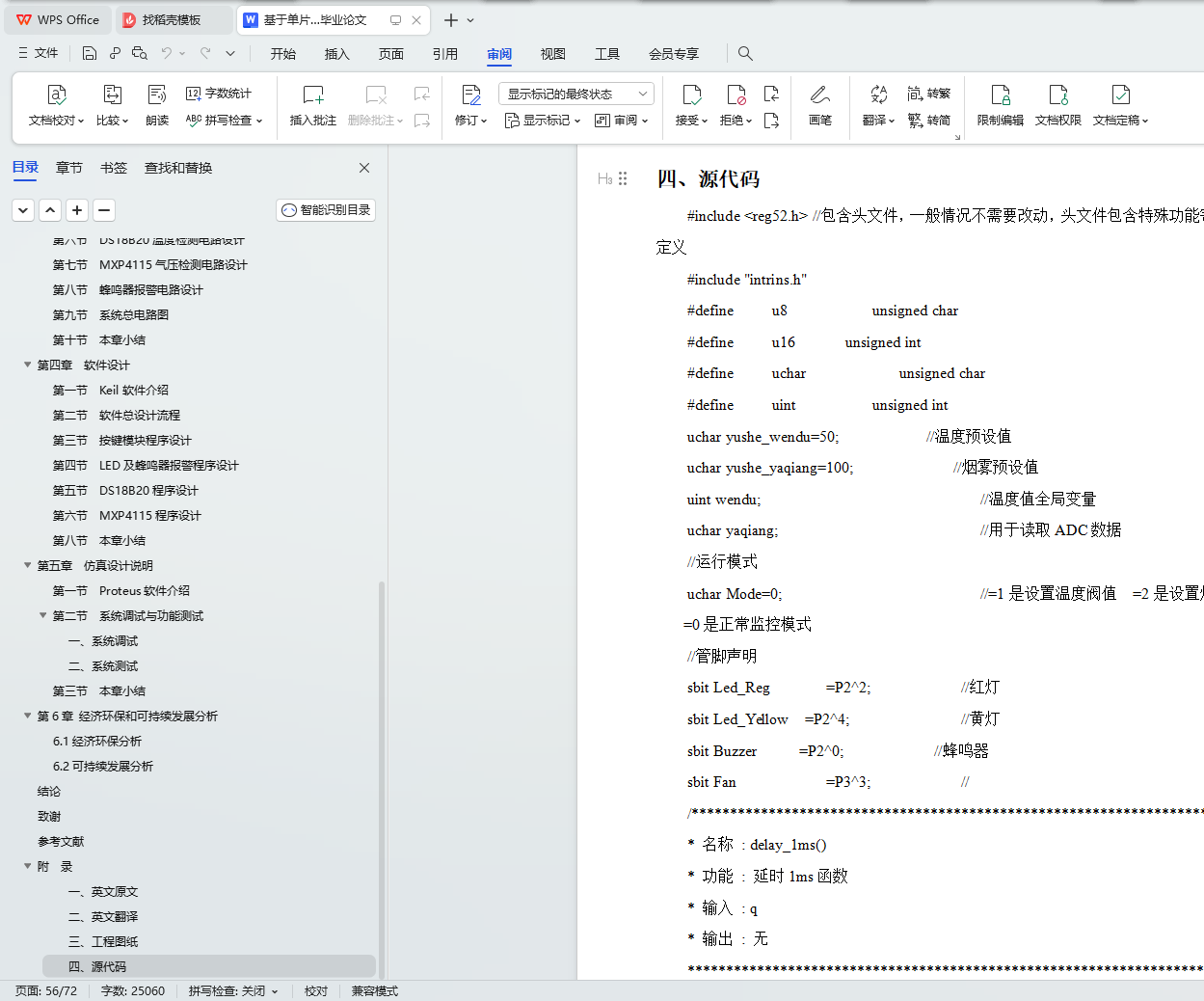
Task: Open the search magnifier in menu bar
Action: click(x=745, y=53)
